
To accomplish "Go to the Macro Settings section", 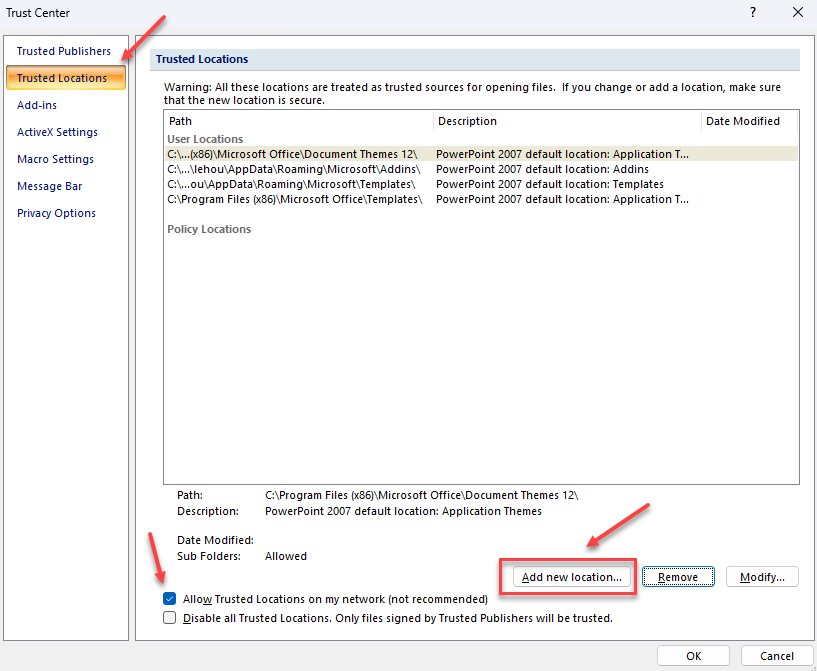I will [55, 159].
